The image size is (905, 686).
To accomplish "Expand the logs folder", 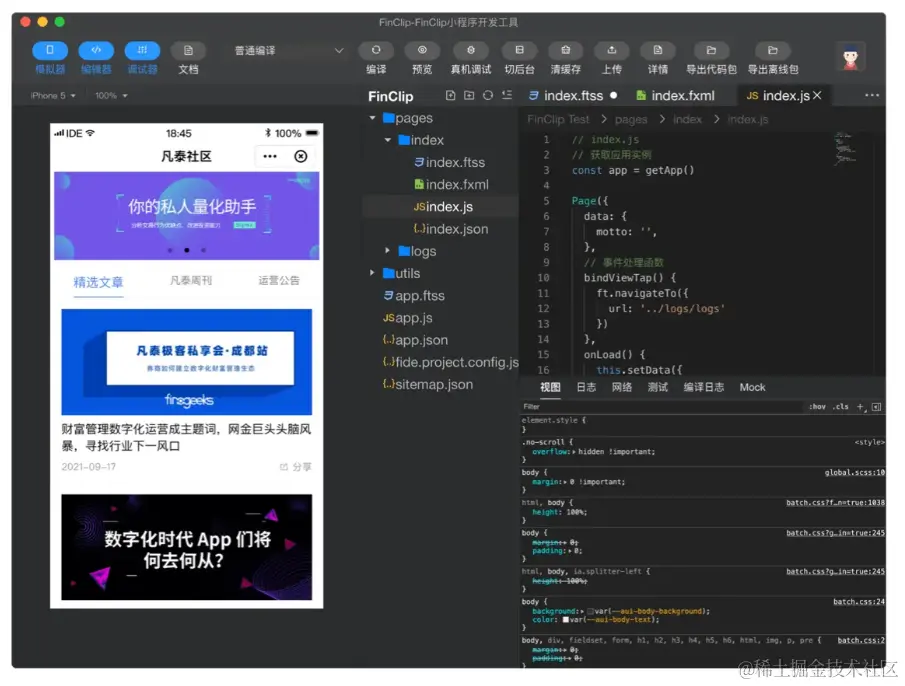I will pyautogui.click(x=388, y=251).
